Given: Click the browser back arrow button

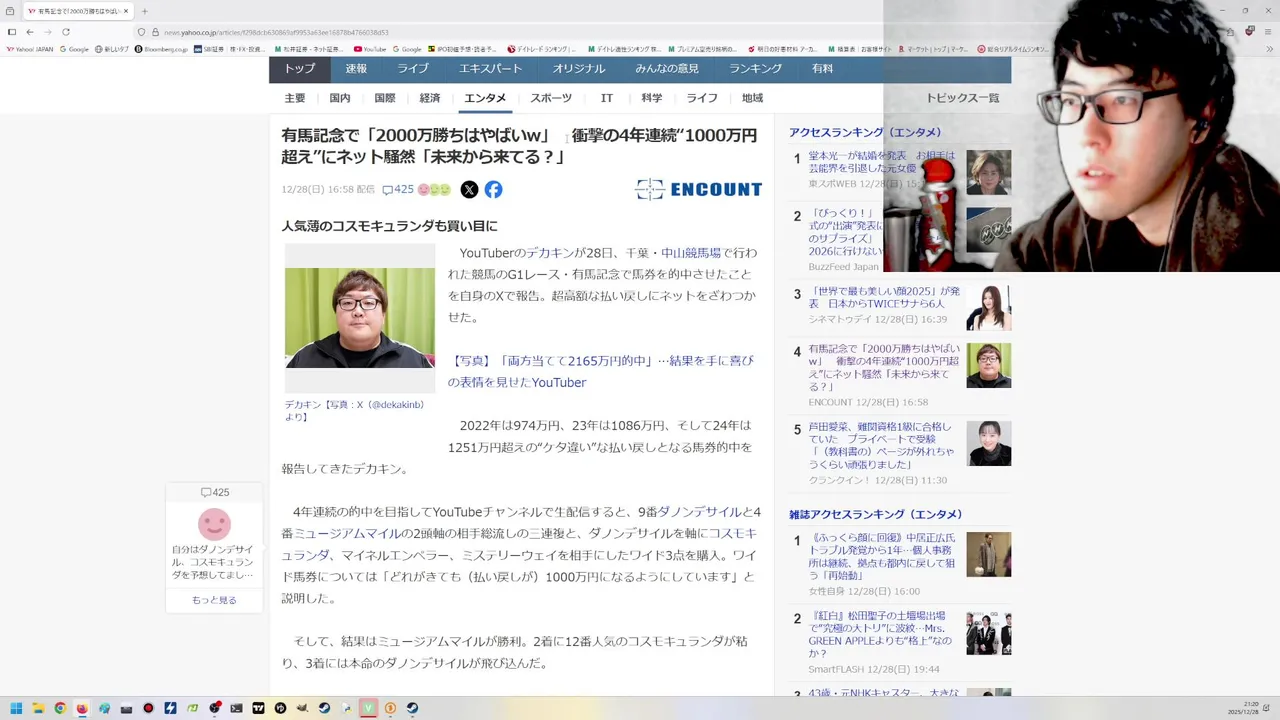Looking at the screenshot, I should (x=29, y=32).
